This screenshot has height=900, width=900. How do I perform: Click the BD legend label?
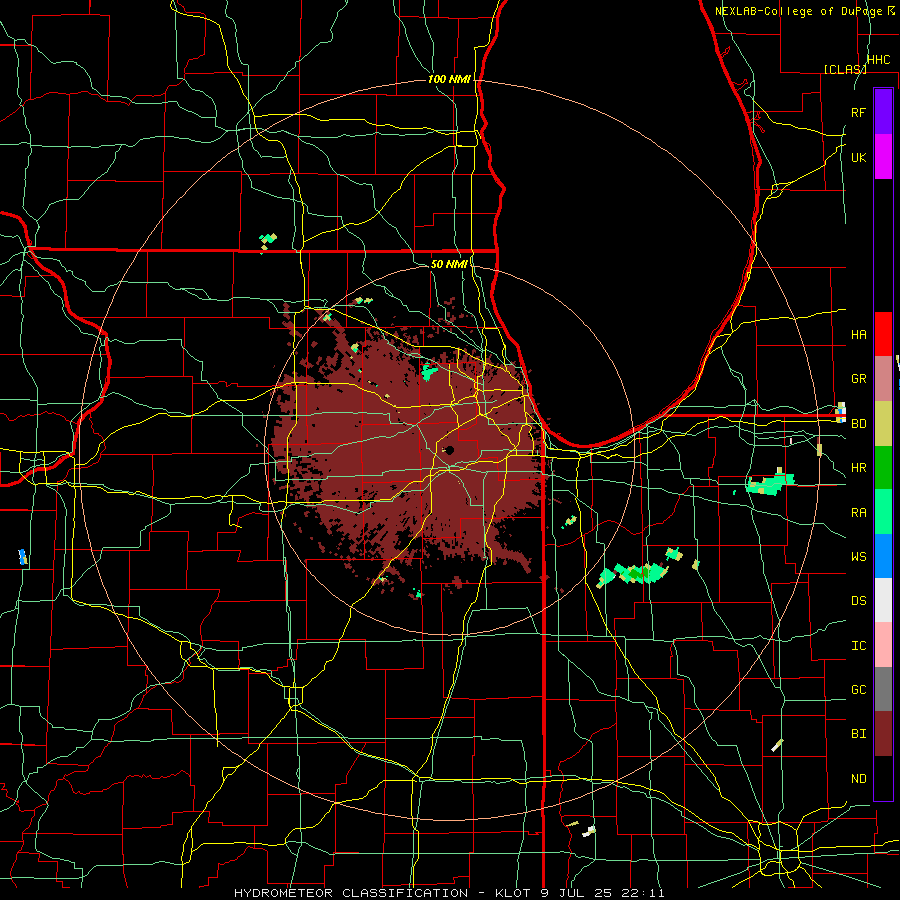(x=858, y=424)
